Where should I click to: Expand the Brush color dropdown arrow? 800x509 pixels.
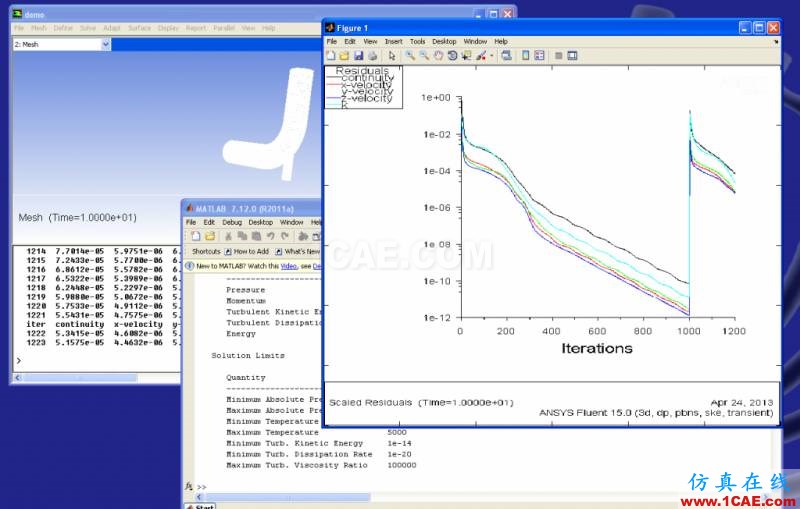tap(491, 56)
